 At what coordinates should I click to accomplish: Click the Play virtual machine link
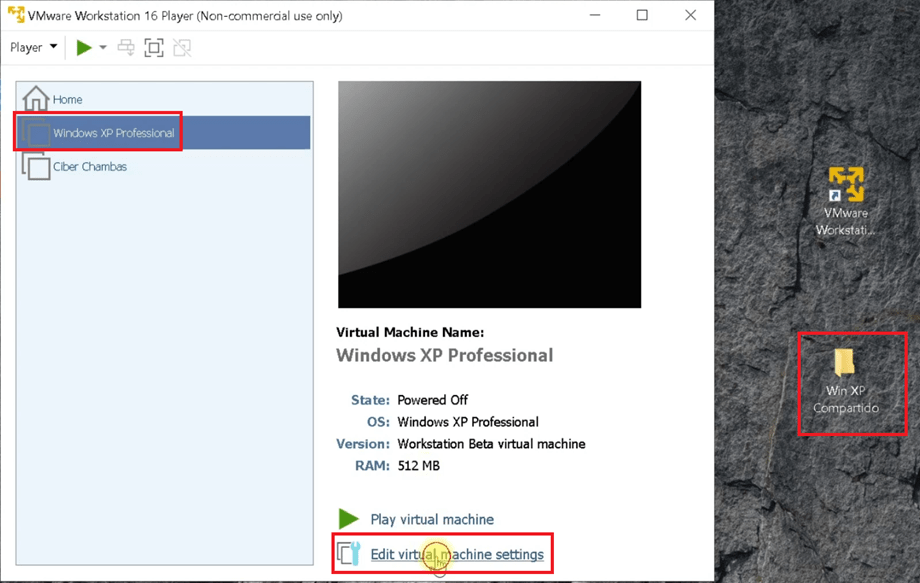click(x=432, y=520)
